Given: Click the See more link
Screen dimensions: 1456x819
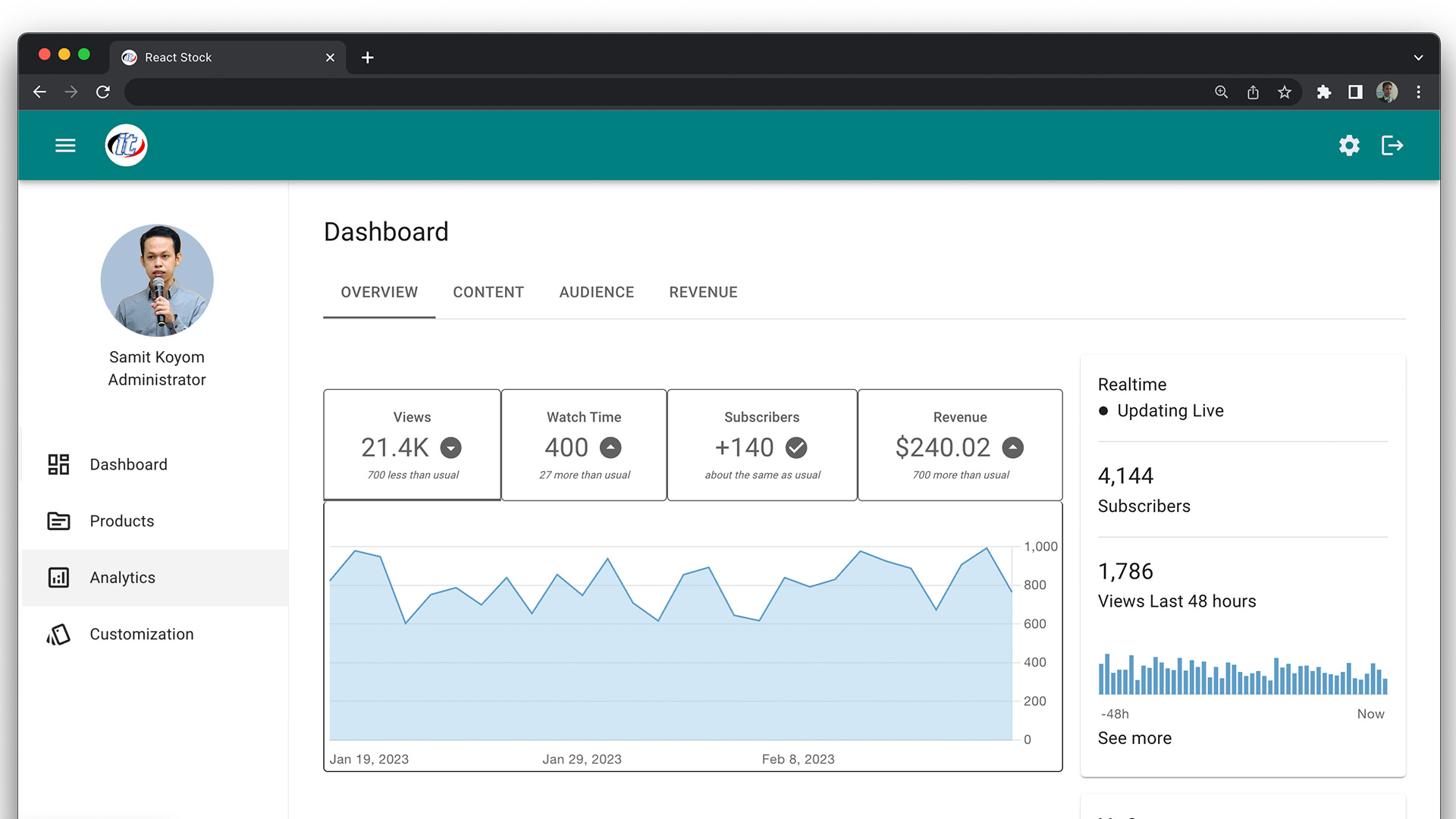Looking at the screenshot, I should tap(1134, 737).
